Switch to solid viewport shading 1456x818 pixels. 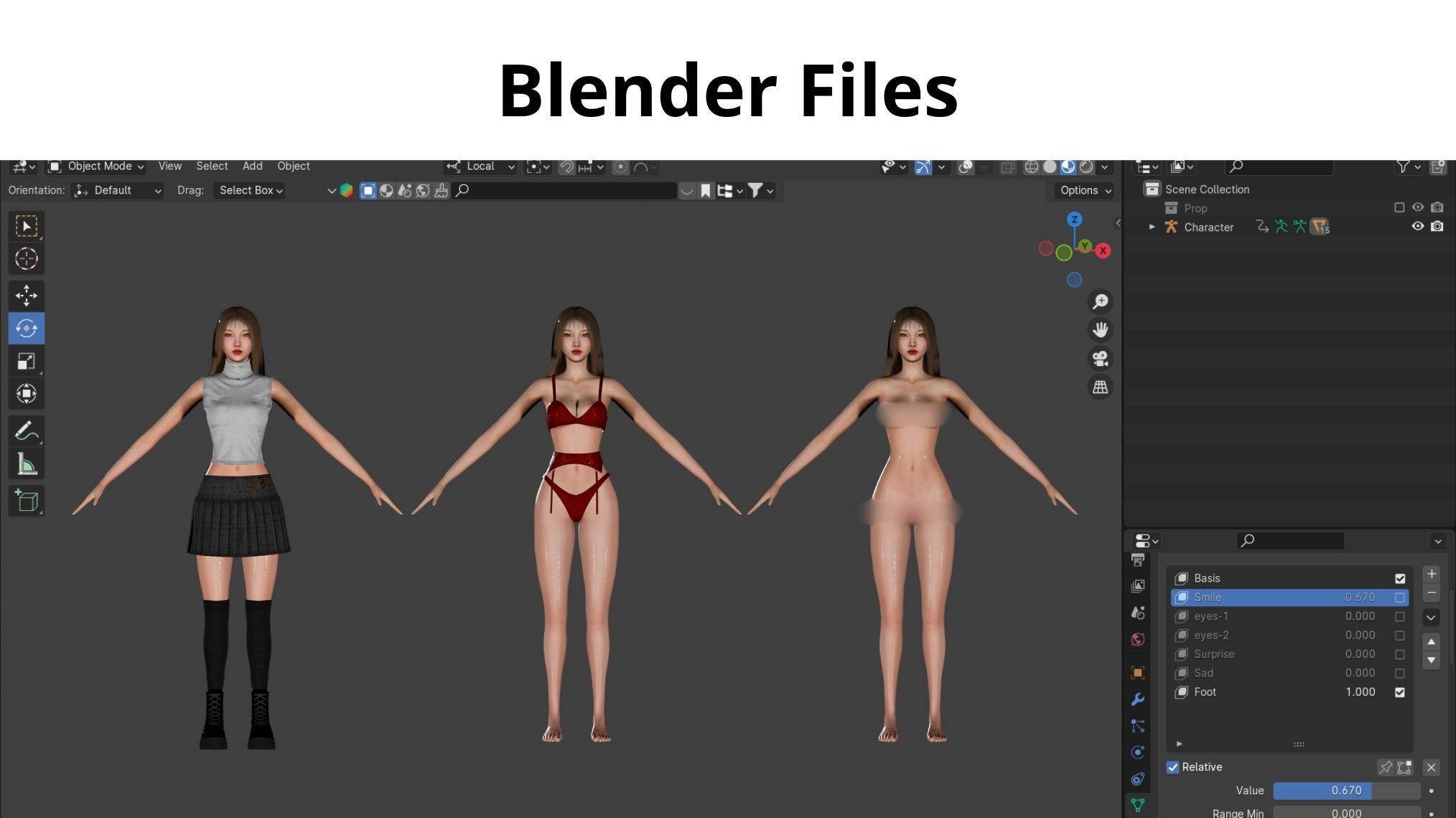pyautogui.click(x=1050, y=167)
